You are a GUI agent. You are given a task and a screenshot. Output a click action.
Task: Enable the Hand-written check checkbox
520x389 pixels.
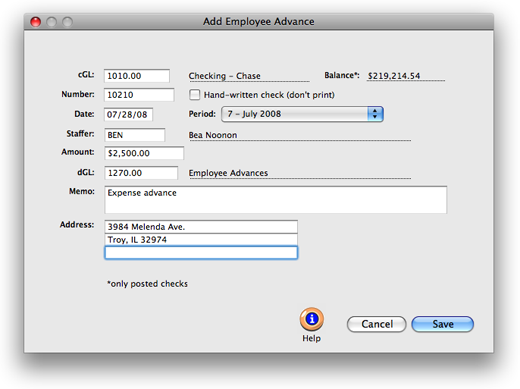point(195,95)
